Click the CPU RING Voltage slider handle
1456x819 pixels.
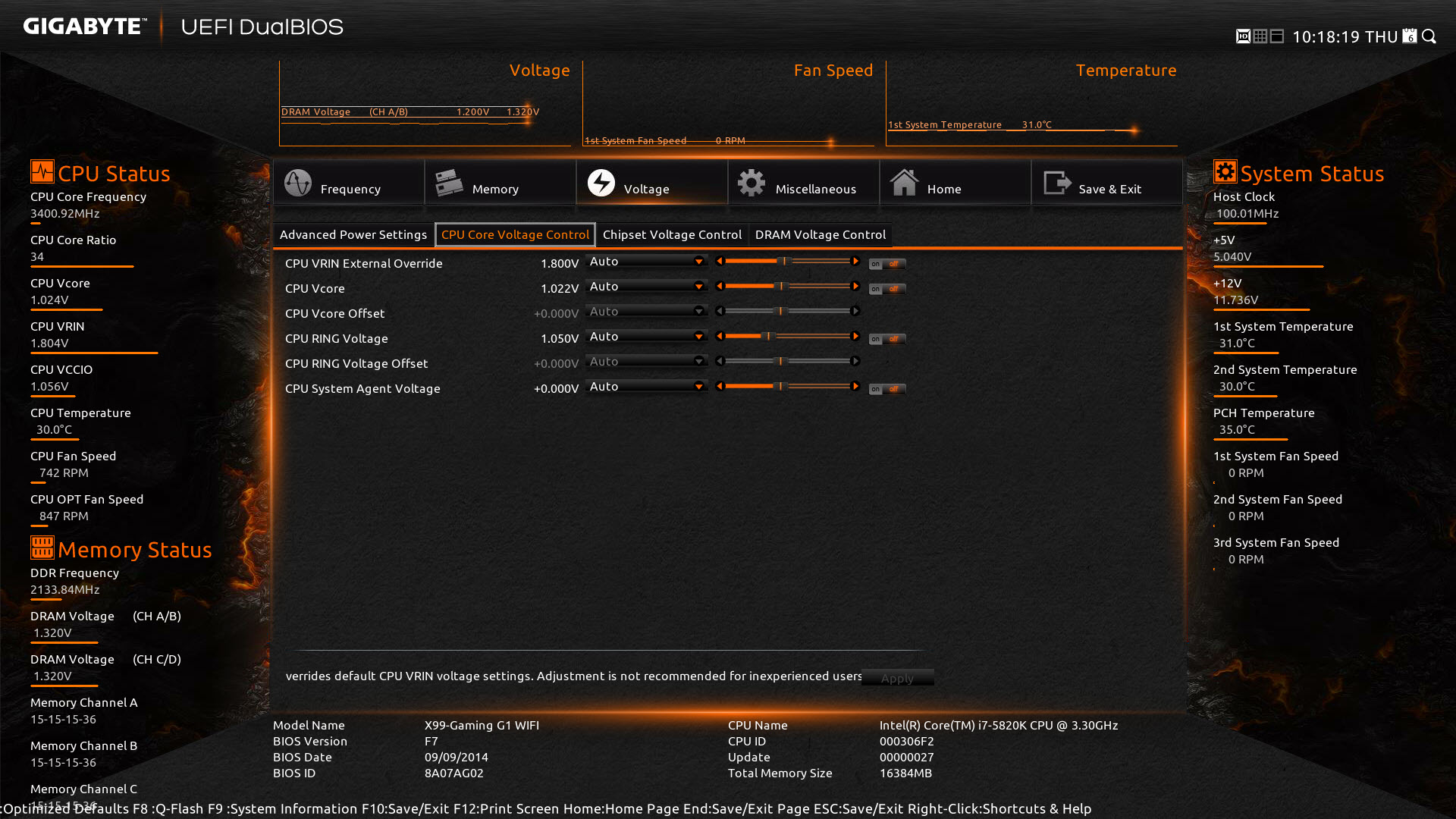(x=767, y=337)
